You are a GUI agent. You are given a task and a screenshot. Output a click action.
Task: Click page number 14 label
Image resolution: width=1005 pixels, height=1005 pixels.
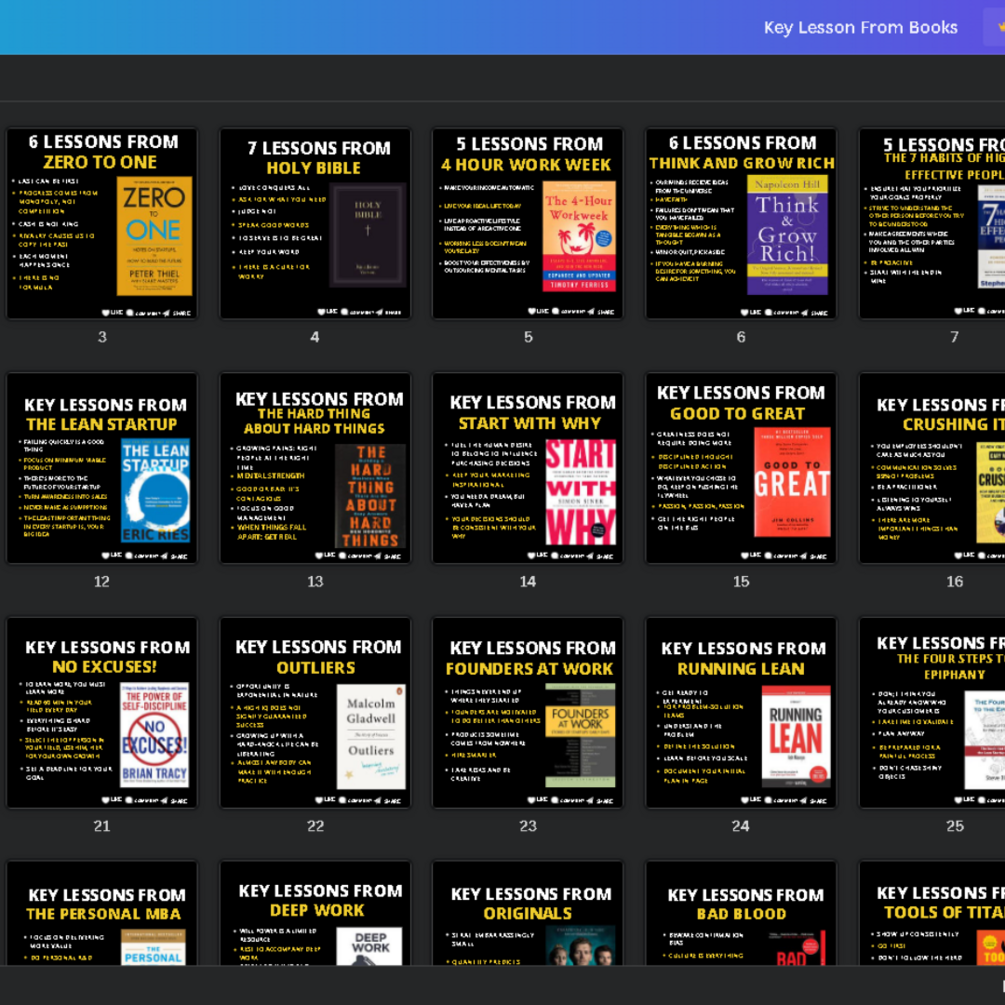point(528,582)
